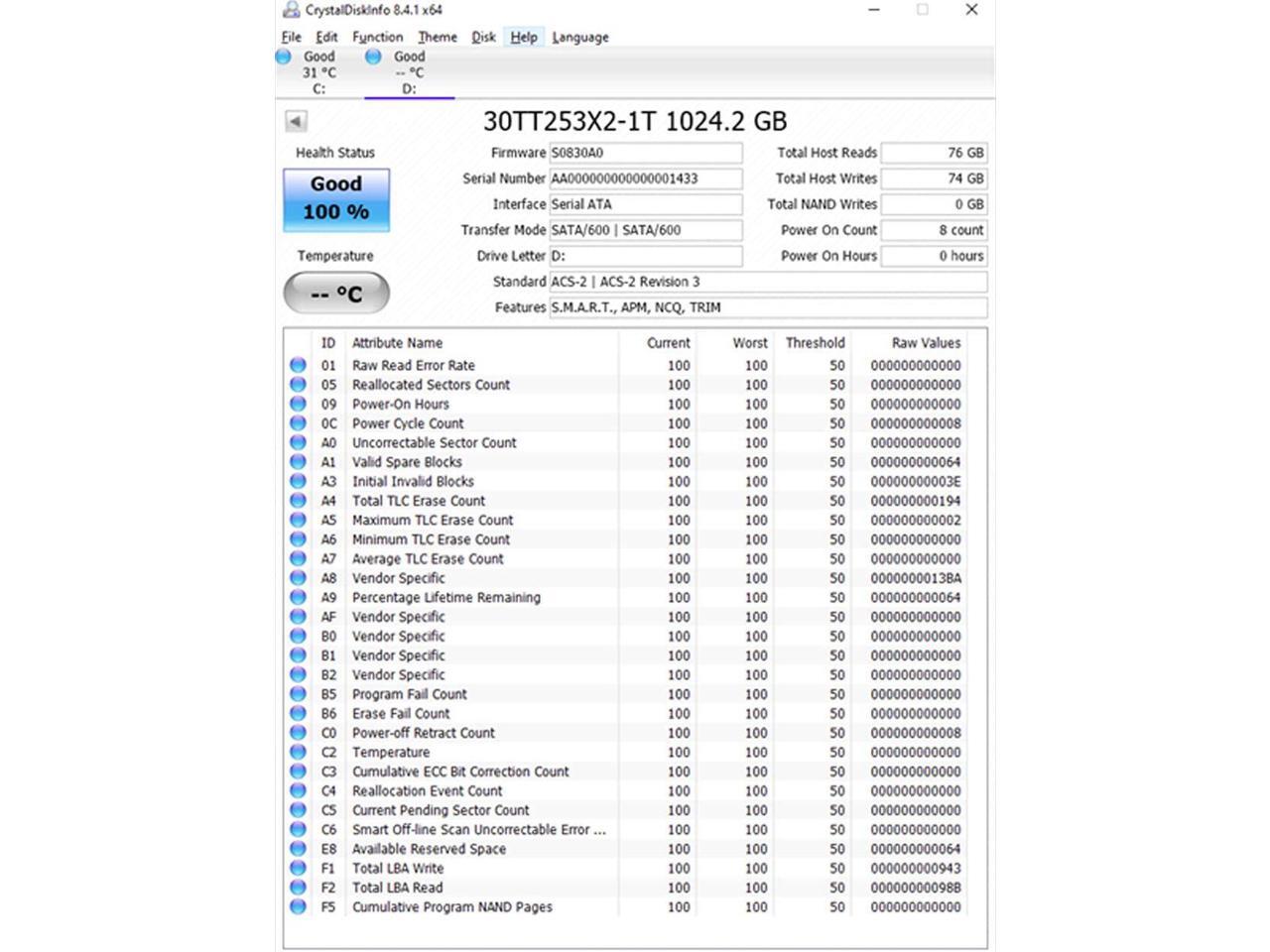
Task: Open the Theme menu
Action: (437, 37)
